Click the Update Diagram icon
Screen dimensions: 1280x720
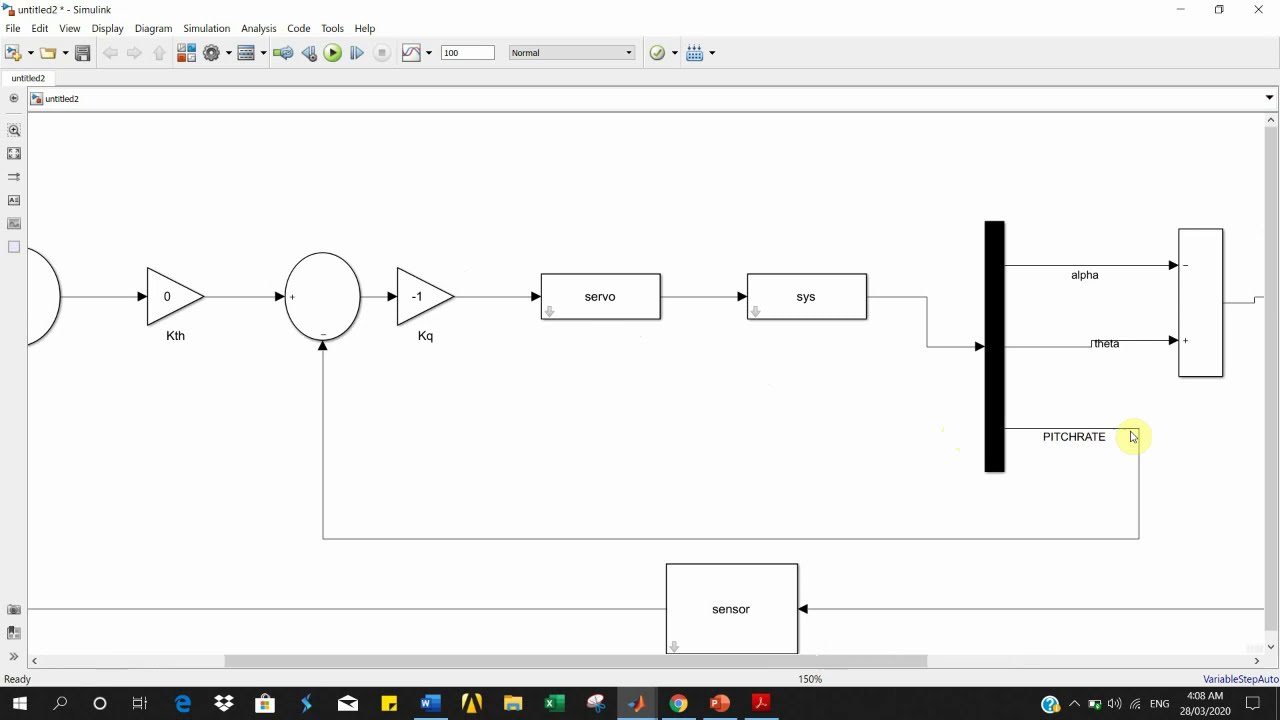point(283,53)
